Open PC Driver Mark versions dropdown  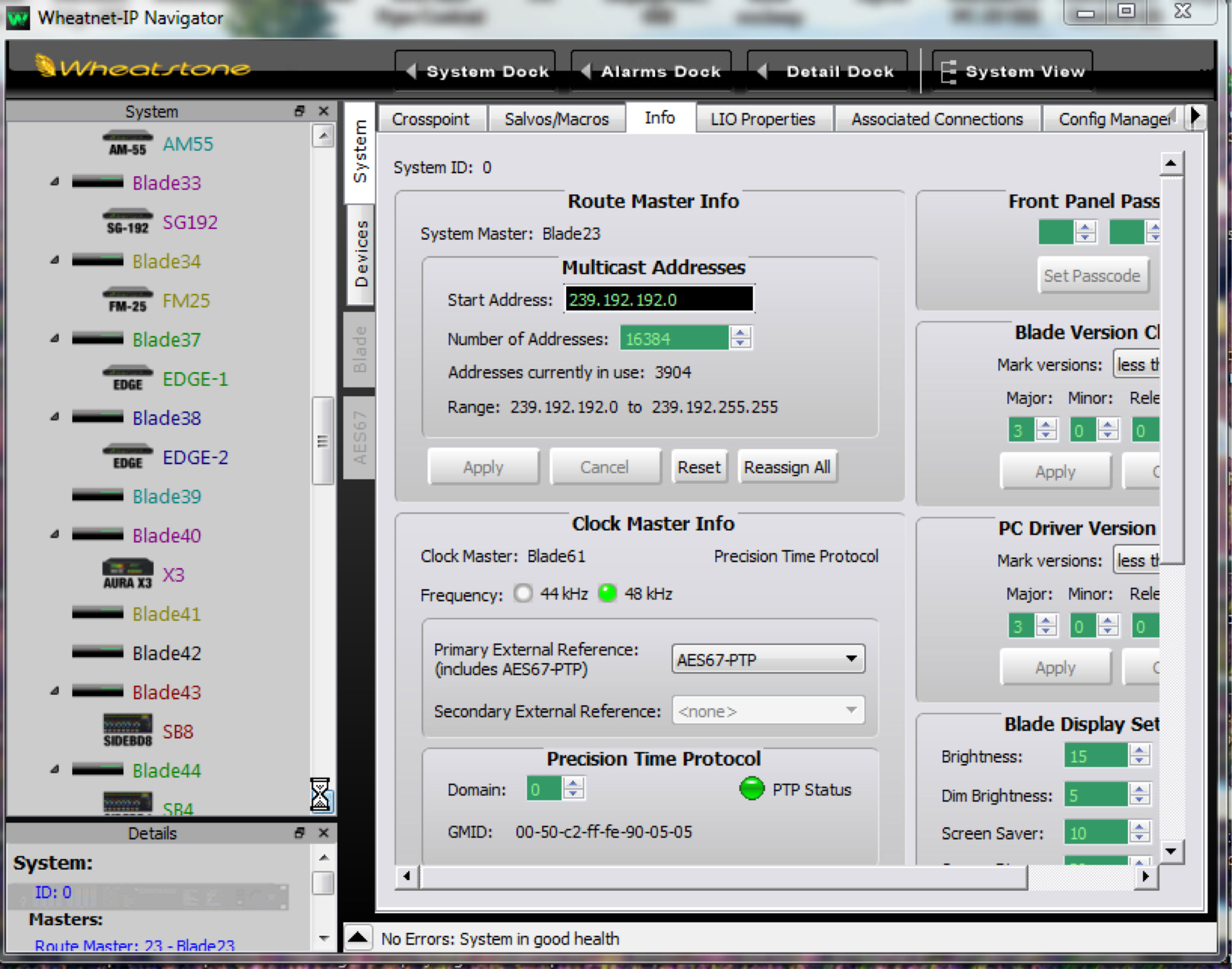(1137, 561)
